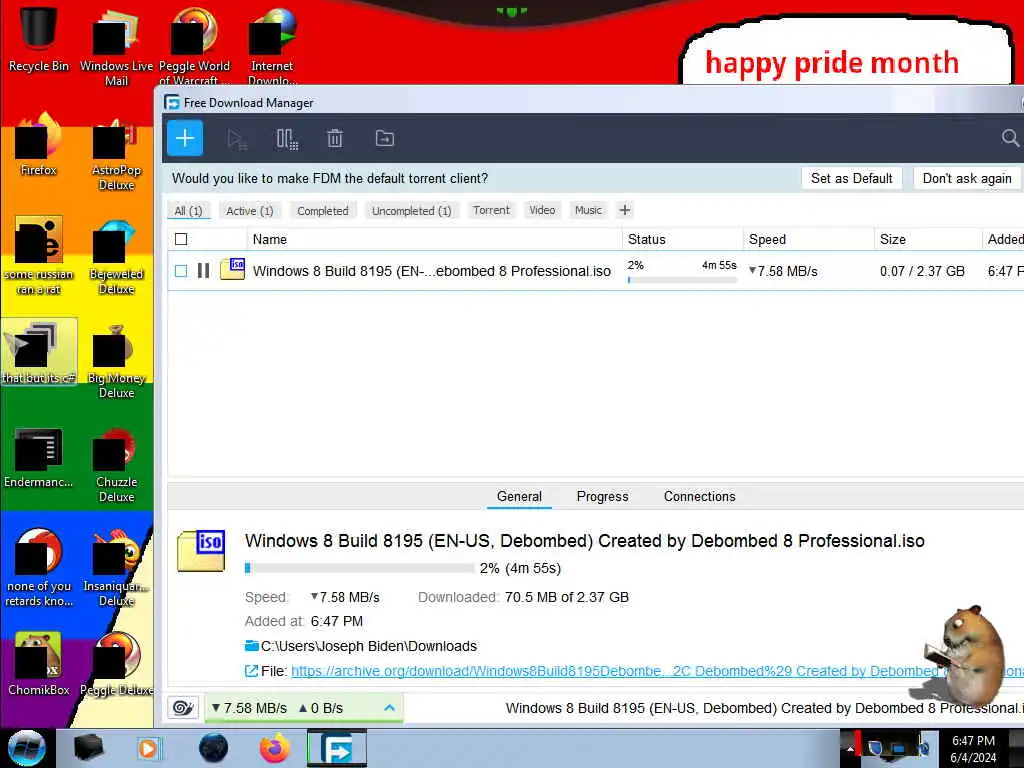Tick checkbox for Windows 8 Build download
Image resolution: width=1024 pixels, height=768 pixels.
[182, 270]
